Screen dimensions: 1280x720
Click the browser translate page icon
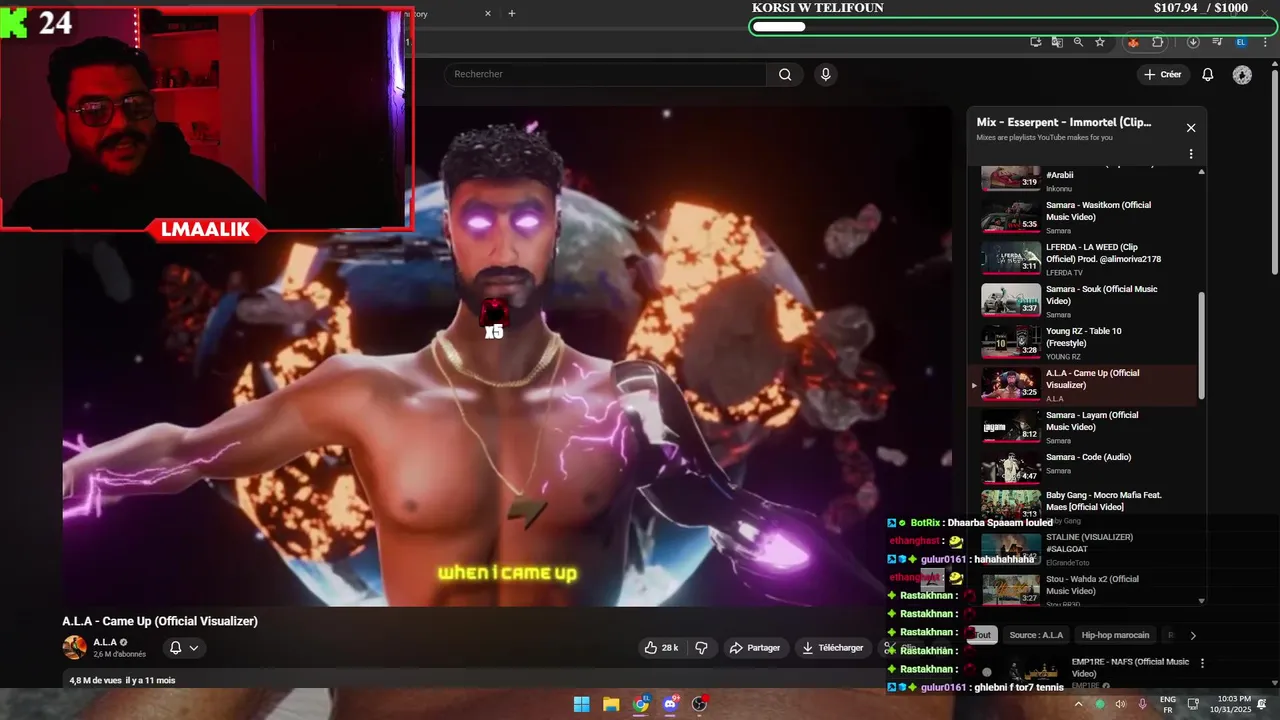[1057, 42]
